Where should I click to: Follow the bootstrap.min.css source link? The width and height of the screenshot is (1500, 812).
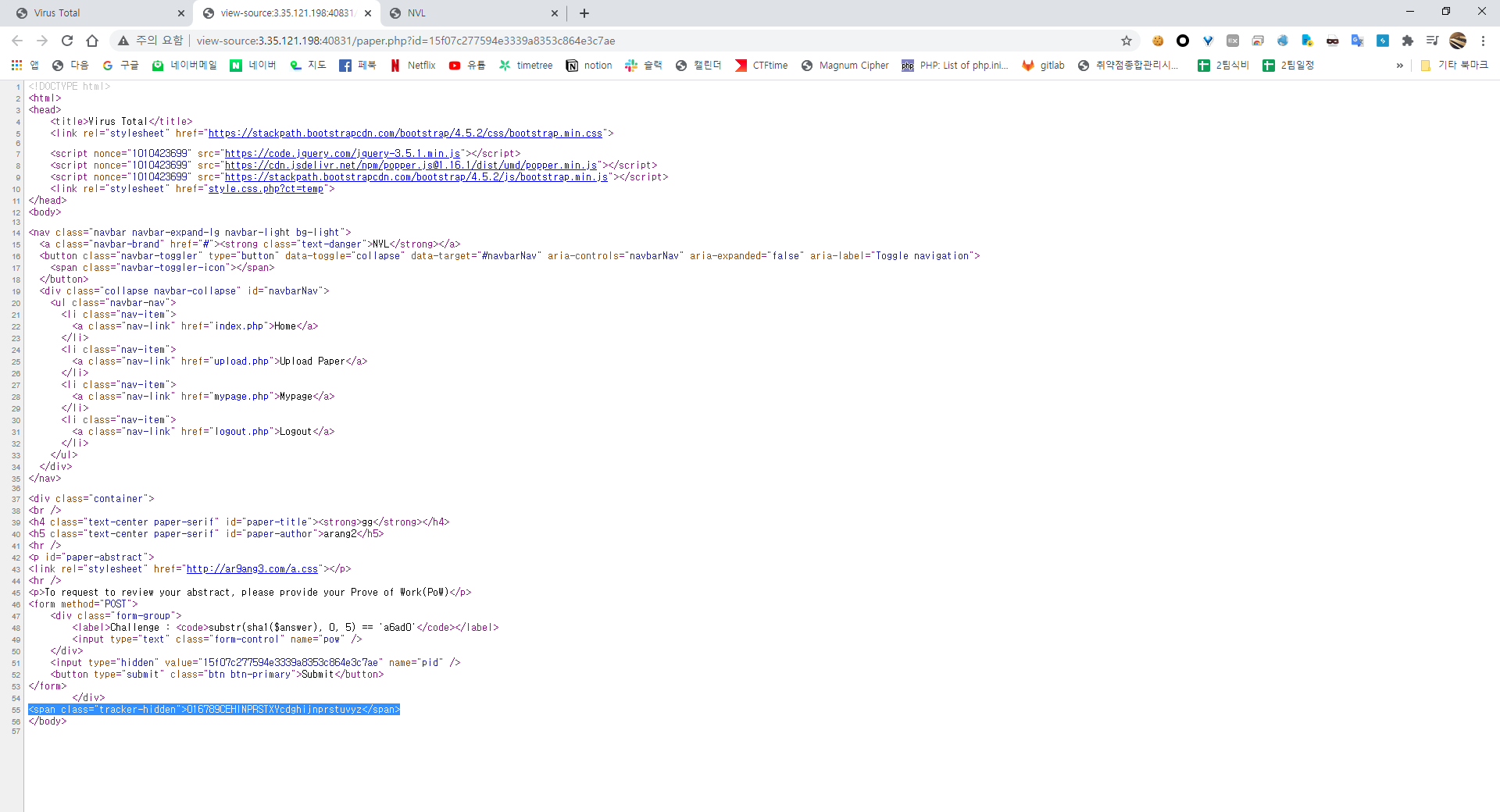[405, 134]
